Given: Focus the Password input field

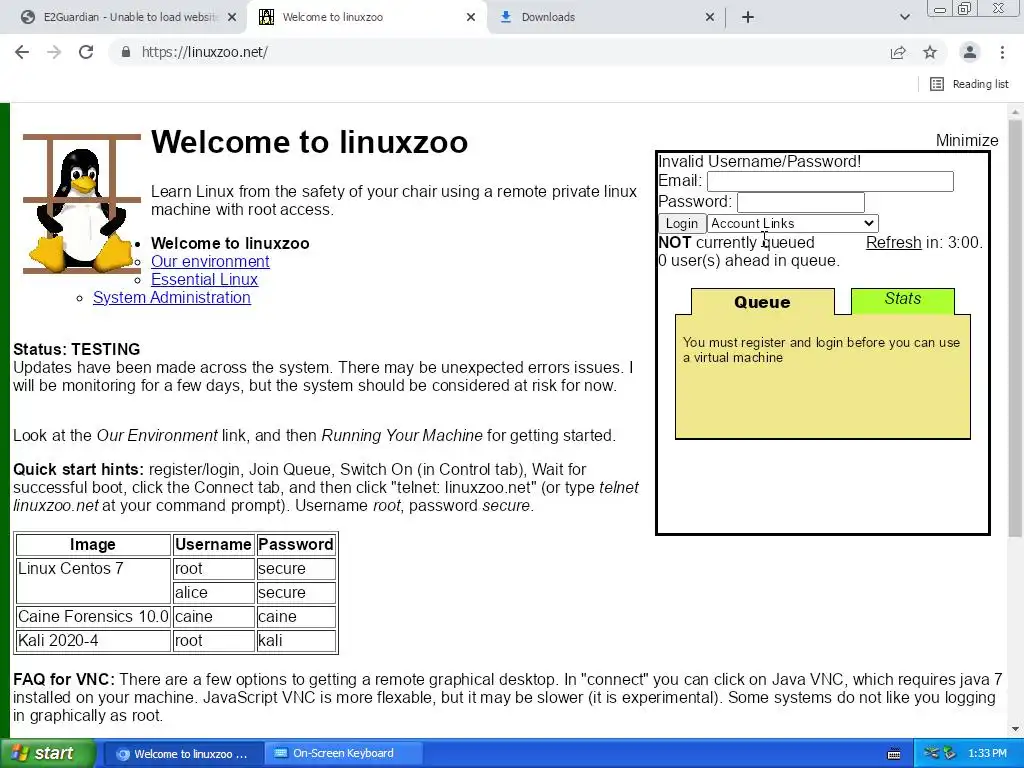Looking at the screenshot, I should [801, 202].
